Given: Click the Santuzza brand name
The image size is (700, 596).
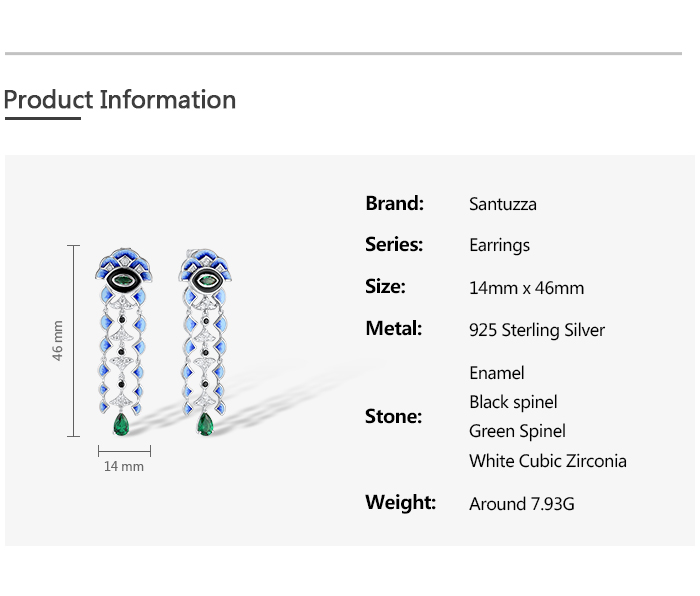Looking at the screenshot, I should click(503, 204).
